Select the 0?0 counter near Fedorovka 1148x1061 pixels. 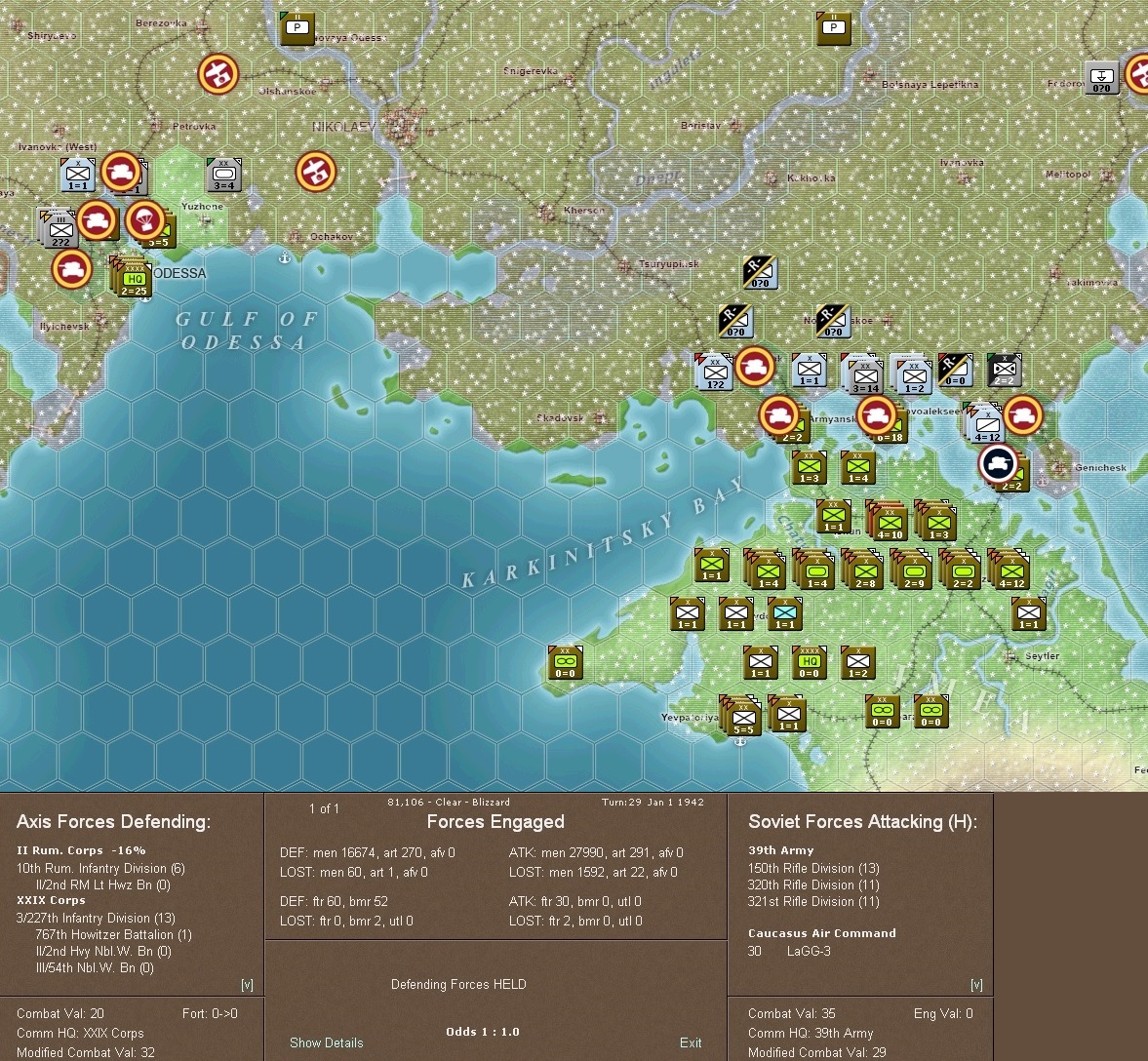(x=1102, y=78)
